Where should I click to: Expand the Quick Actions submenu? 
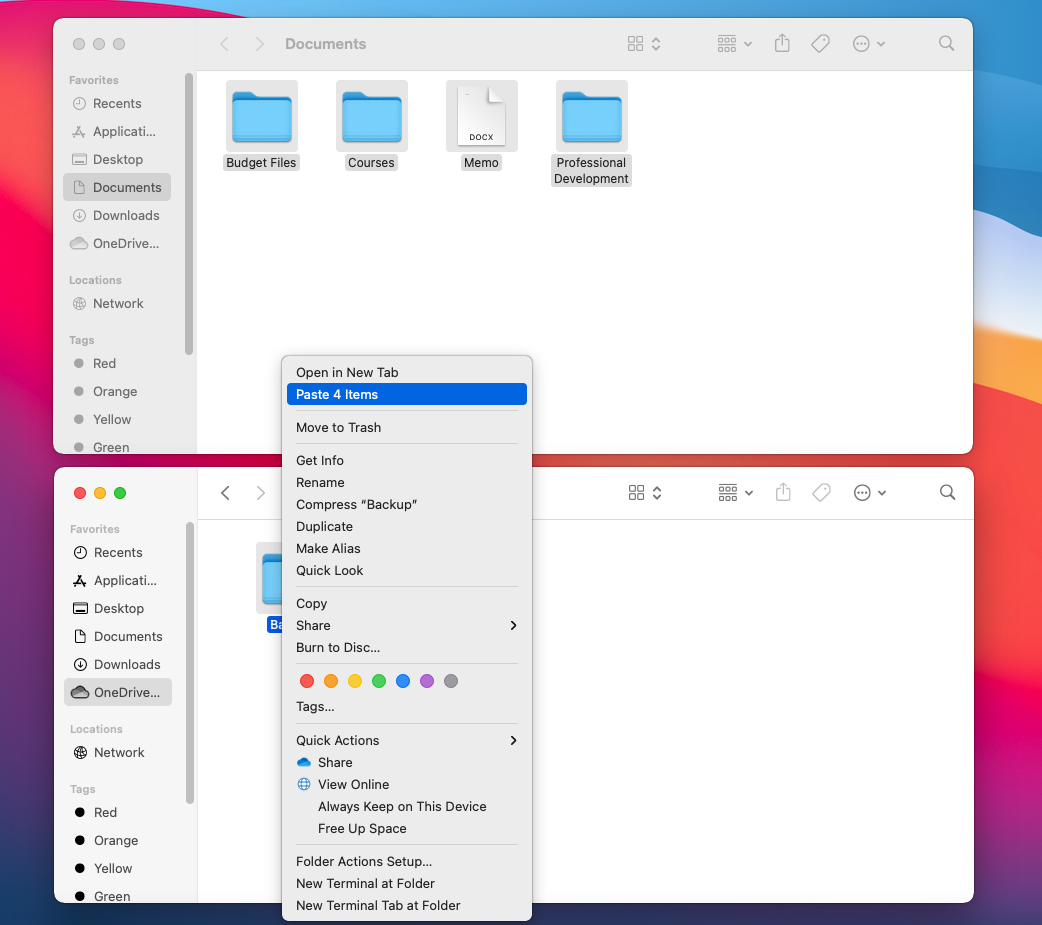click(407, 740)
